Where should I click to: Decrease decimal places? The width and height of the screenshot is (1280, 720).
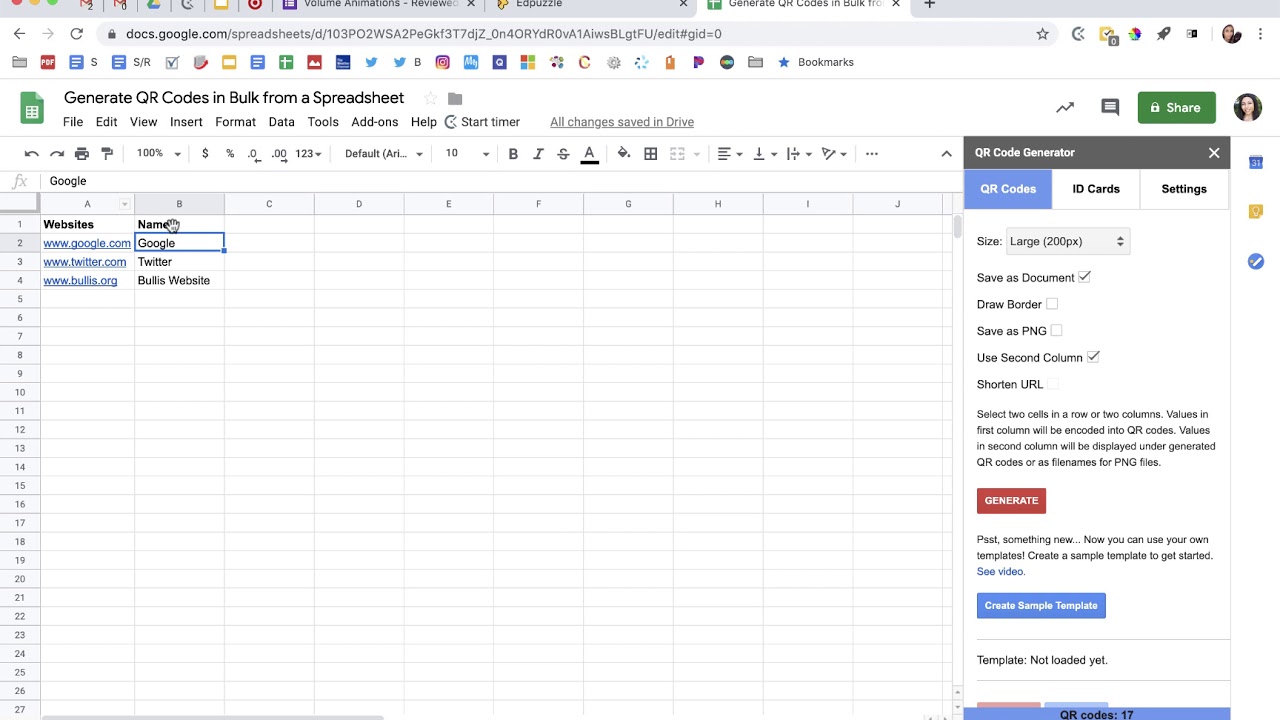254,154
